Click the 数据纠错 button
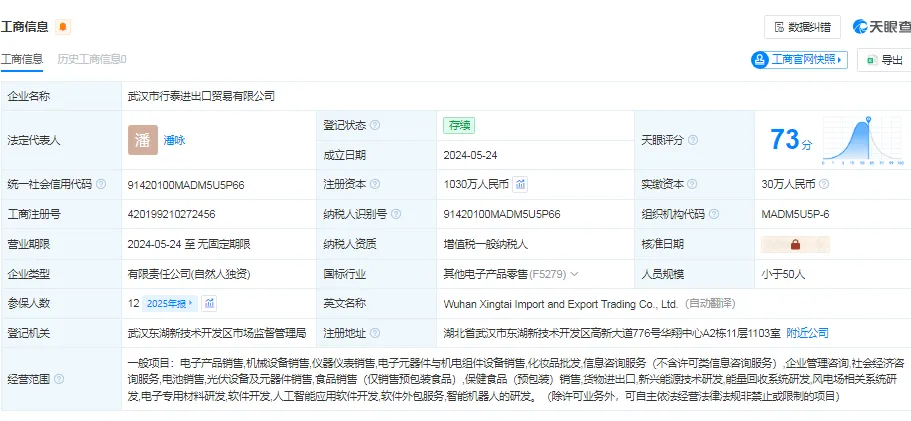Viewport: 911px width, 421px height. tap(802, 27)
